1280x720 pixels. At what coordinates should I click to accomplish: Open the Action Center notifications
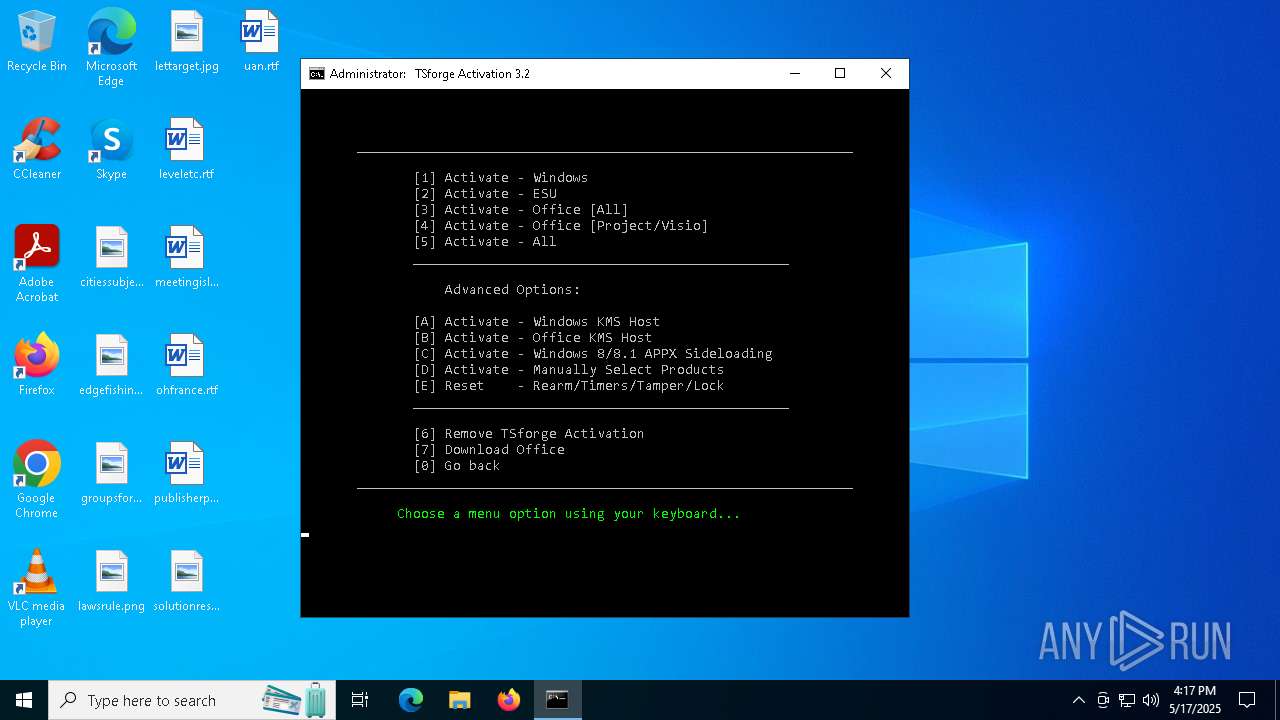1247,700
